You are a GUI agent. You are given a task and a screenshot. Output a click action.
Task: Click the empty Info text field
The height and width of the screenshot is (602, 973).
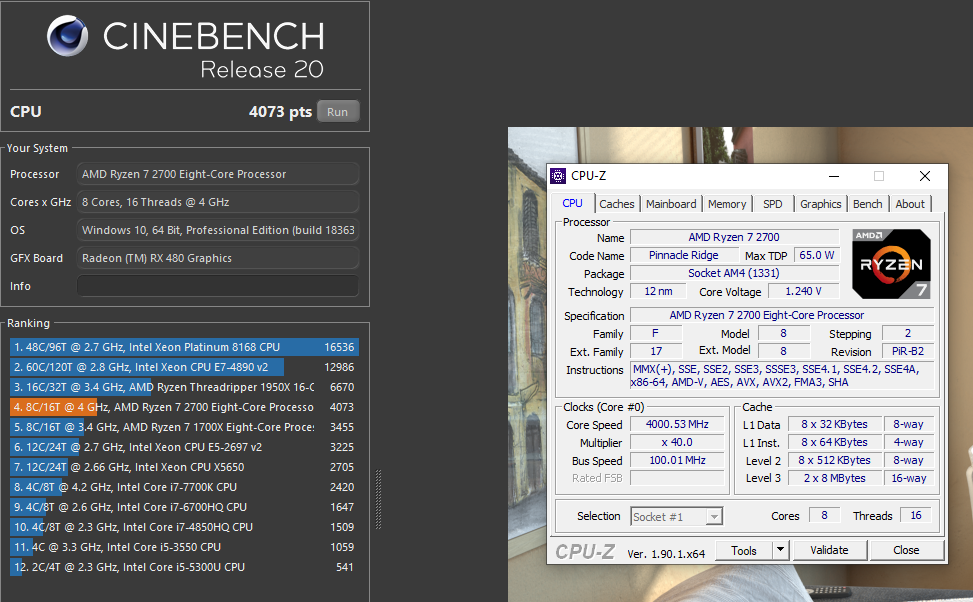[x=218, y=286]
